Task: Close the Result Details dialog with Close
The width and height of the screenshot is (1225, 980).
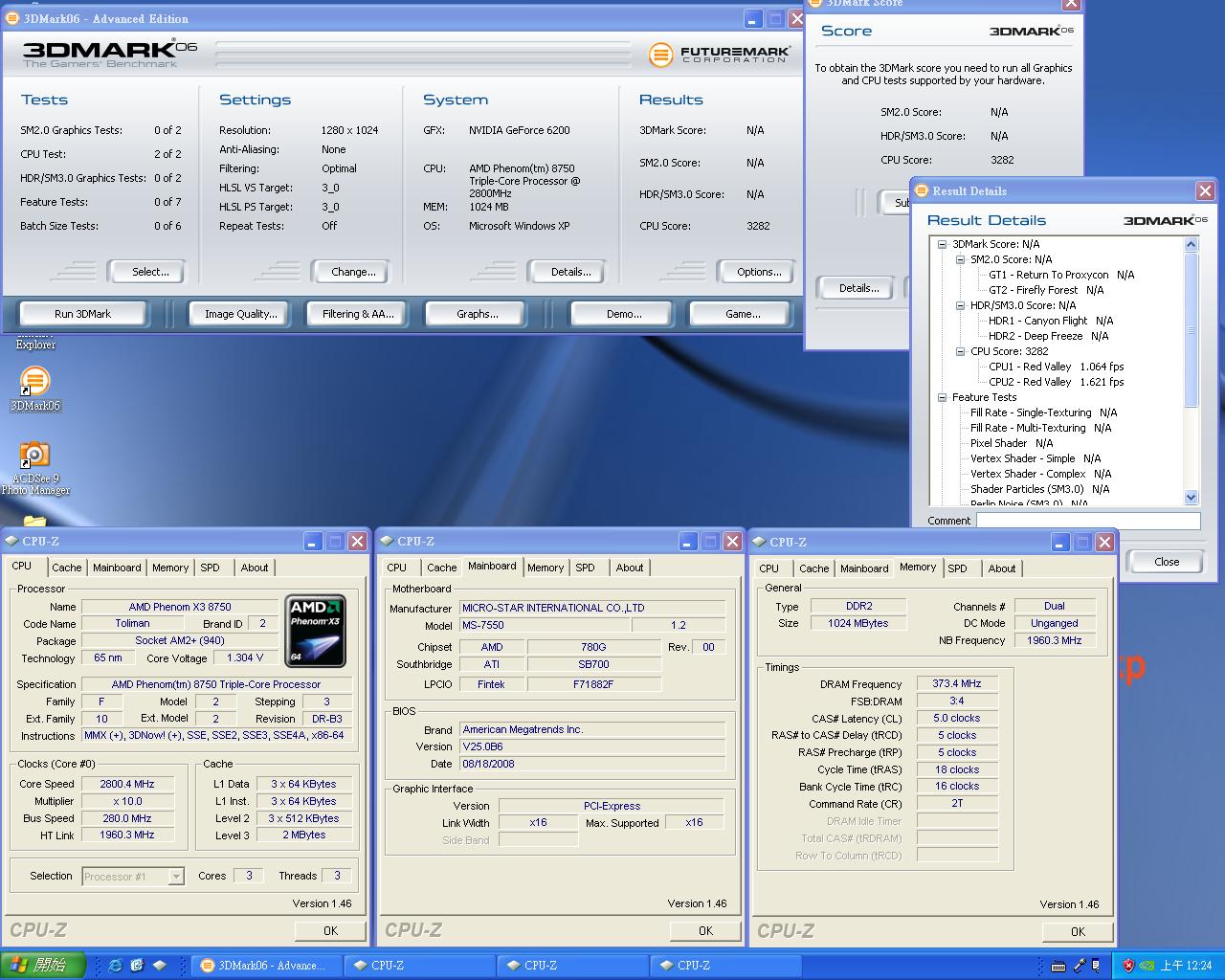Action: point(1167,562)
